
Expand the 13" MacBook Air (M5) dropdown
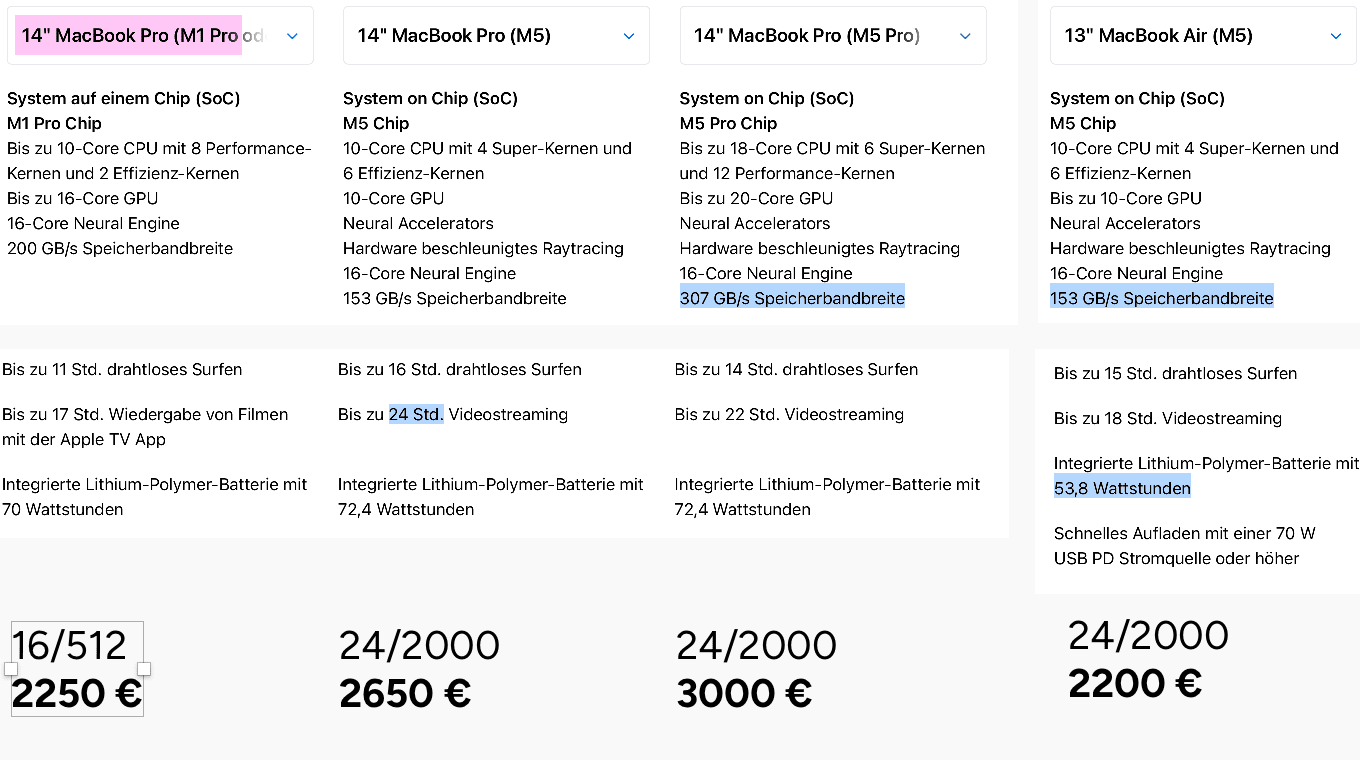click(1202, 36)
